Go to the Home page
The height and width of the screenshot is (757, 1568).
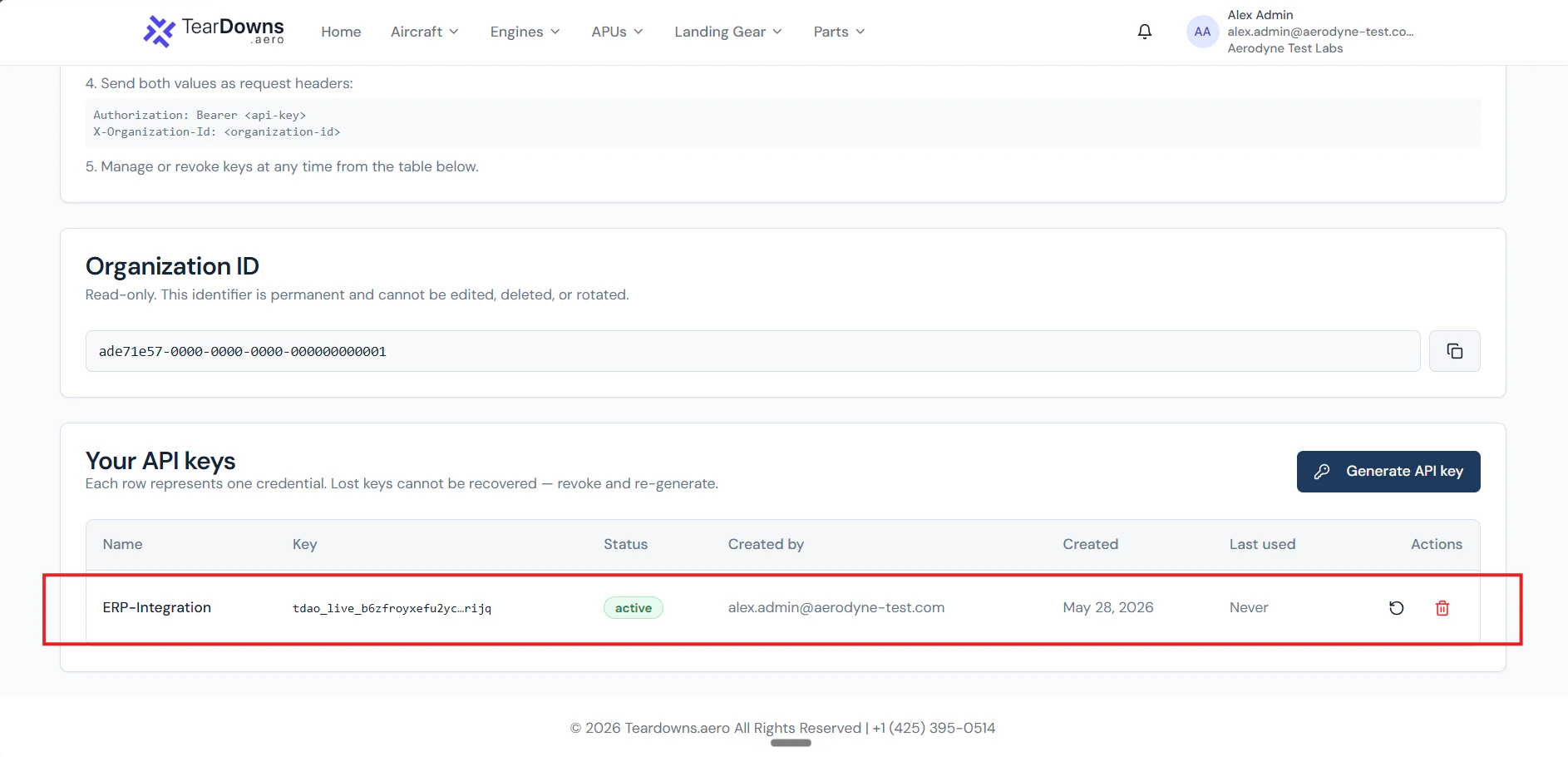coord(341,32)
